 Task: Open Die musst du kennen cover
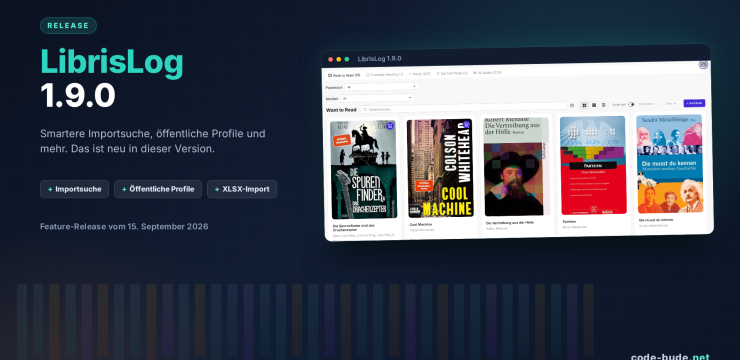(x=670, y=164)
